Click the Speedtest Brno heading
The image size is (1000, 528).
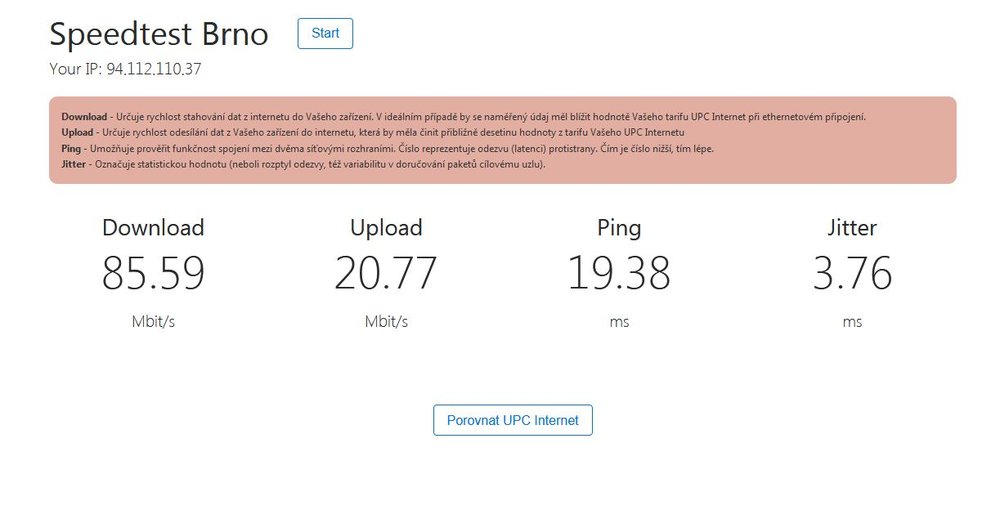[x=159, y=34]
